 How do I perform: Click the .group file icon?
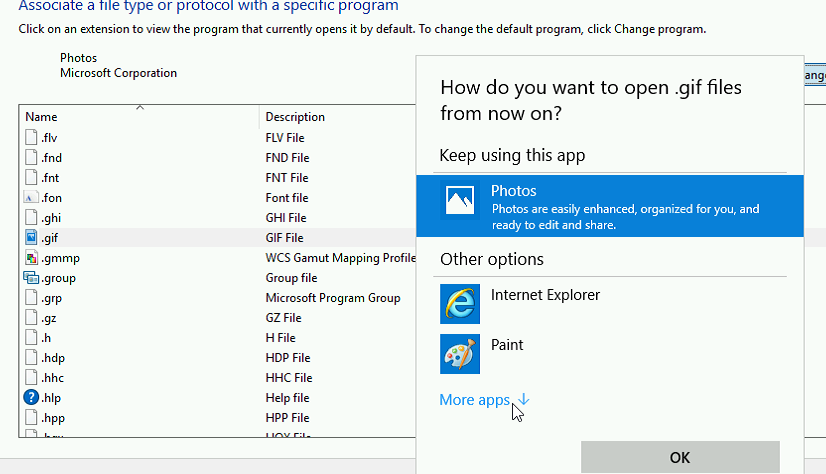(31, 278)
